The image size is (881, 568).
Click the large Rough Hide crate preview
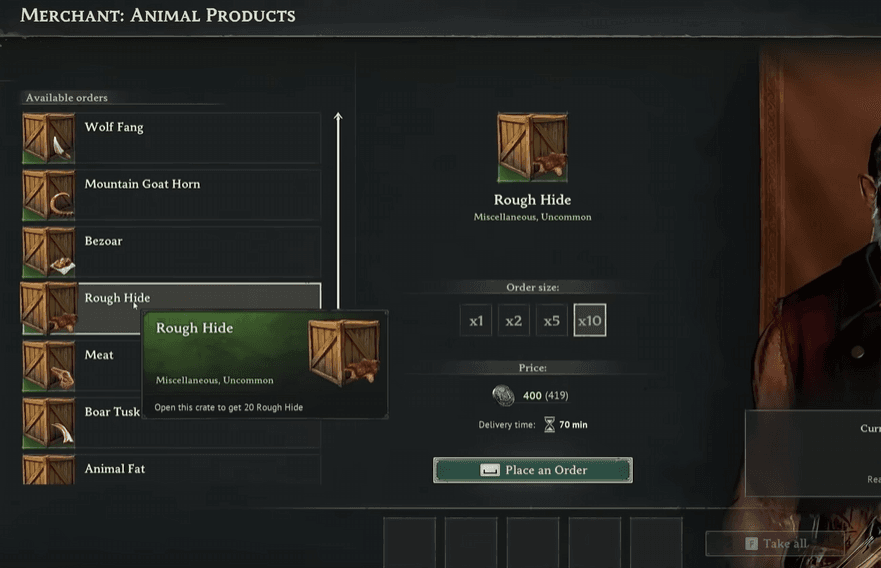[532, 147]
